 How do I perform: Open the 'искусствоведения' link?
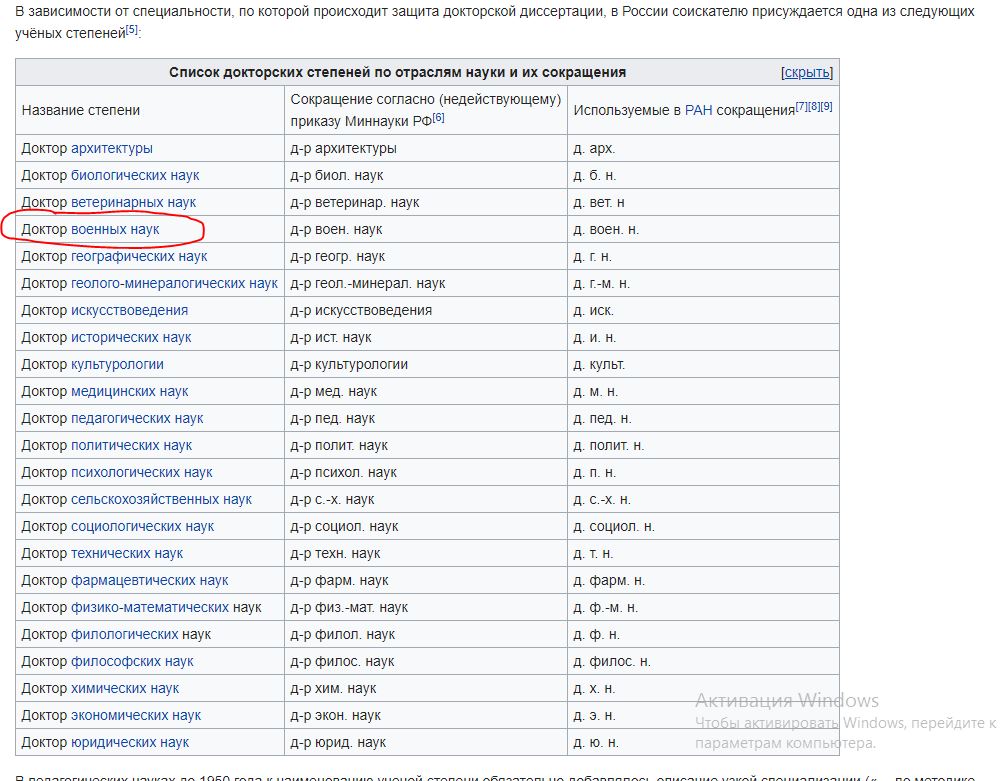point(129,310)
